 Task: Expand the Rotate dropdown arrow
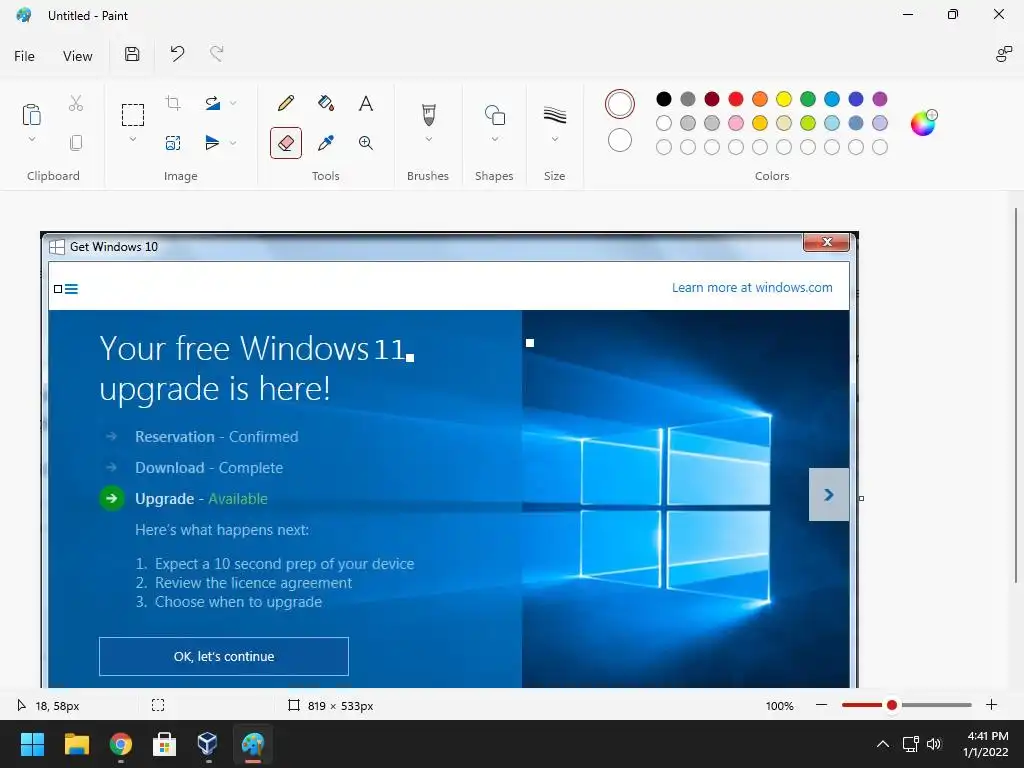[233, 103]
